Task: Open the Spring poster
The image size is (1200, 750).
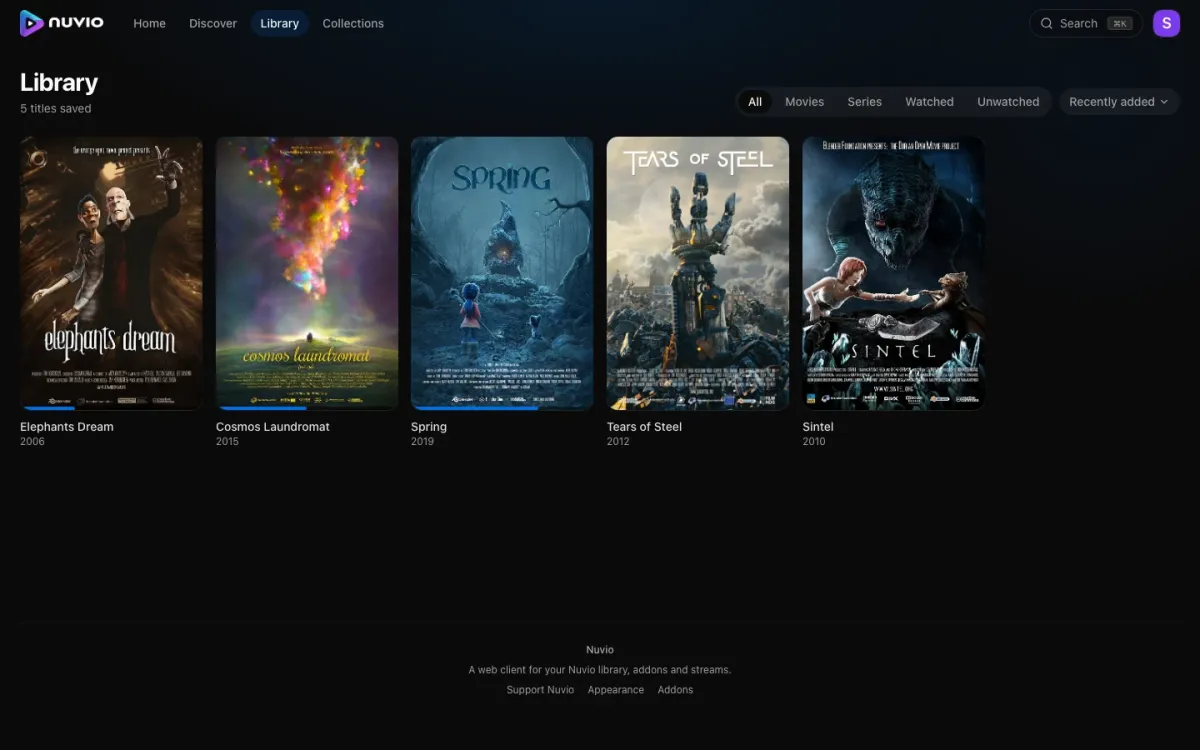Action: [x=502, y=273]
